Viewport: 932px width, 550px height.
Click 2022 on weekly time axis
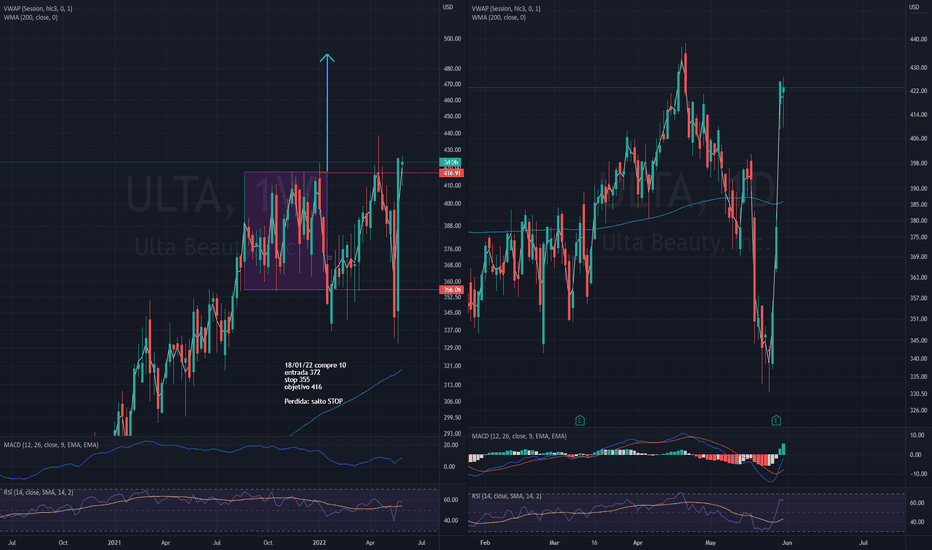[x=319, y=542]
